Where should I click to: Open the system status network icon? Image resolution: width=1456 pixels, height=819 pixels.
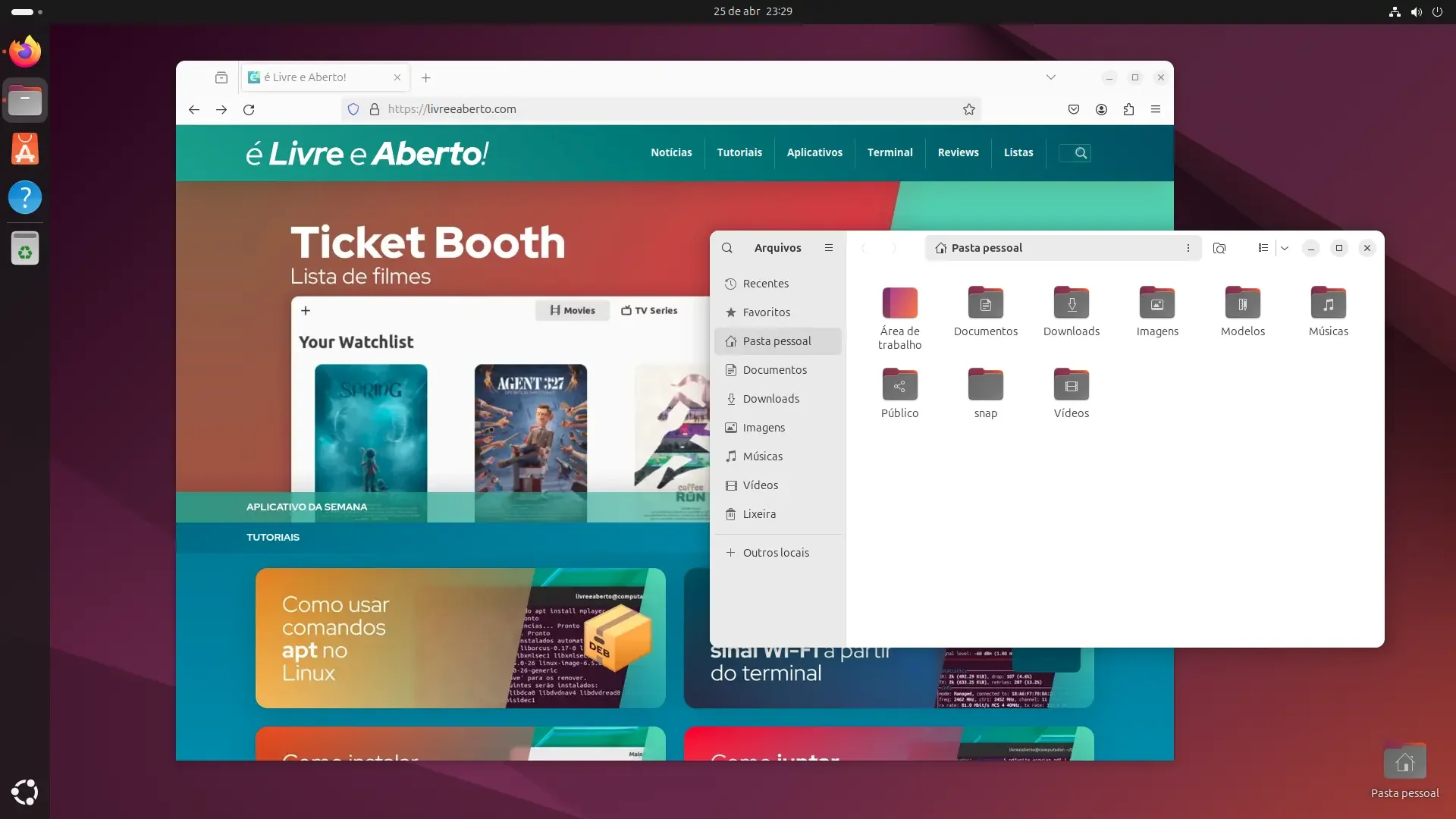(x=1395, y=12)
